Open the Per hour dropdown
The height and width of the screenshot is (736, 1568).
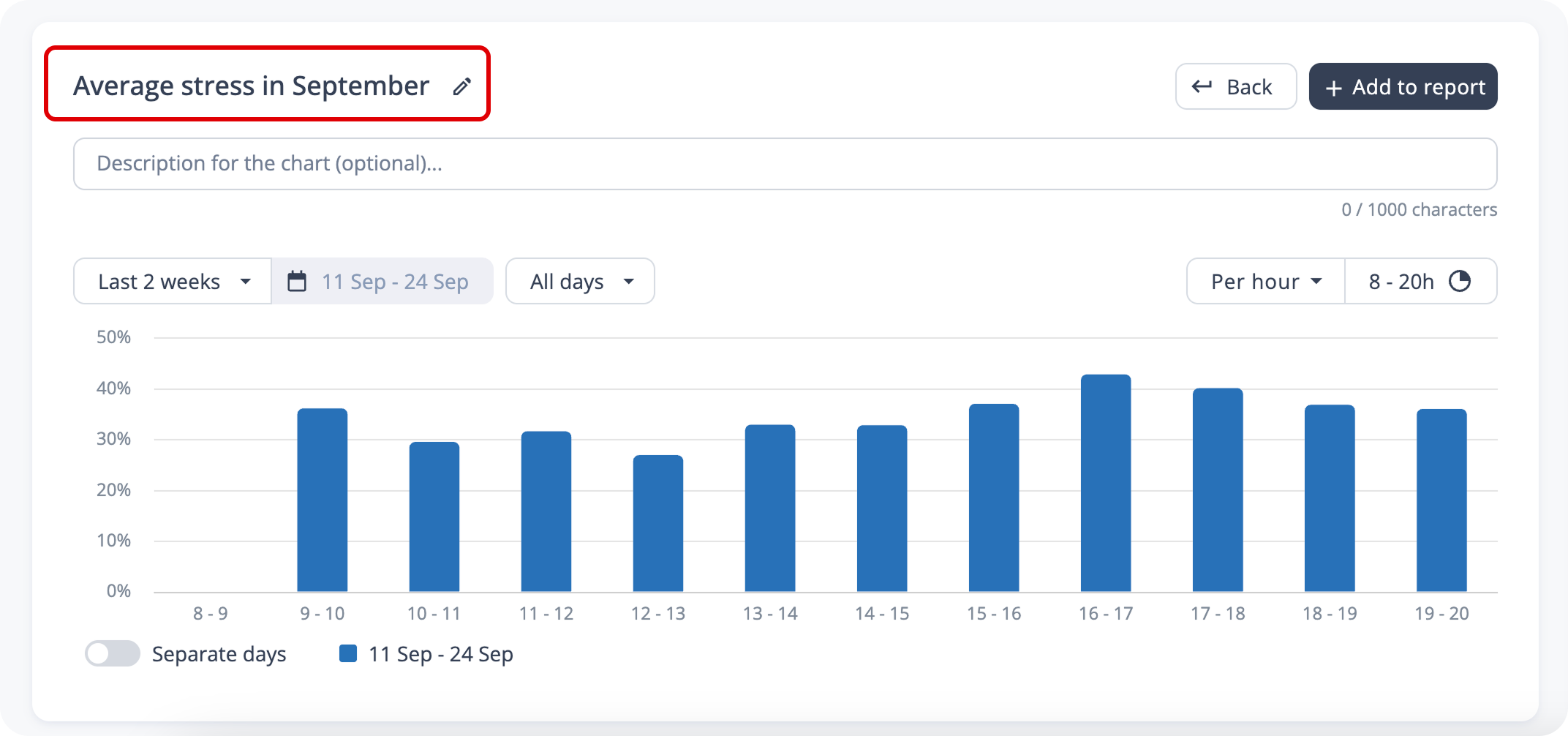click(1265, 282)
